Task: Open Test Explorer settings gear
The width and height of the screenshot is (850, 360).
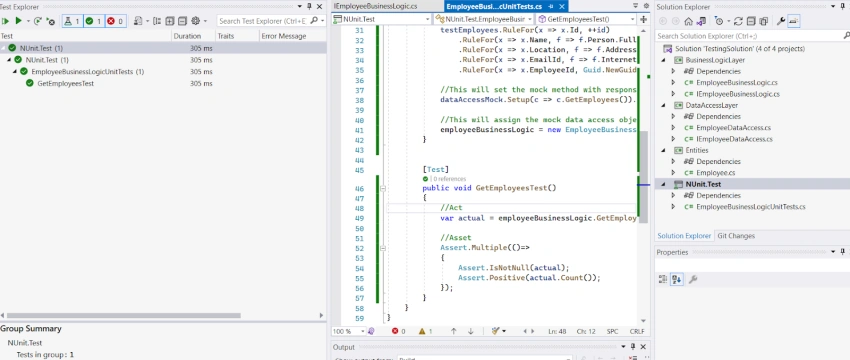Action: [195, 21]
